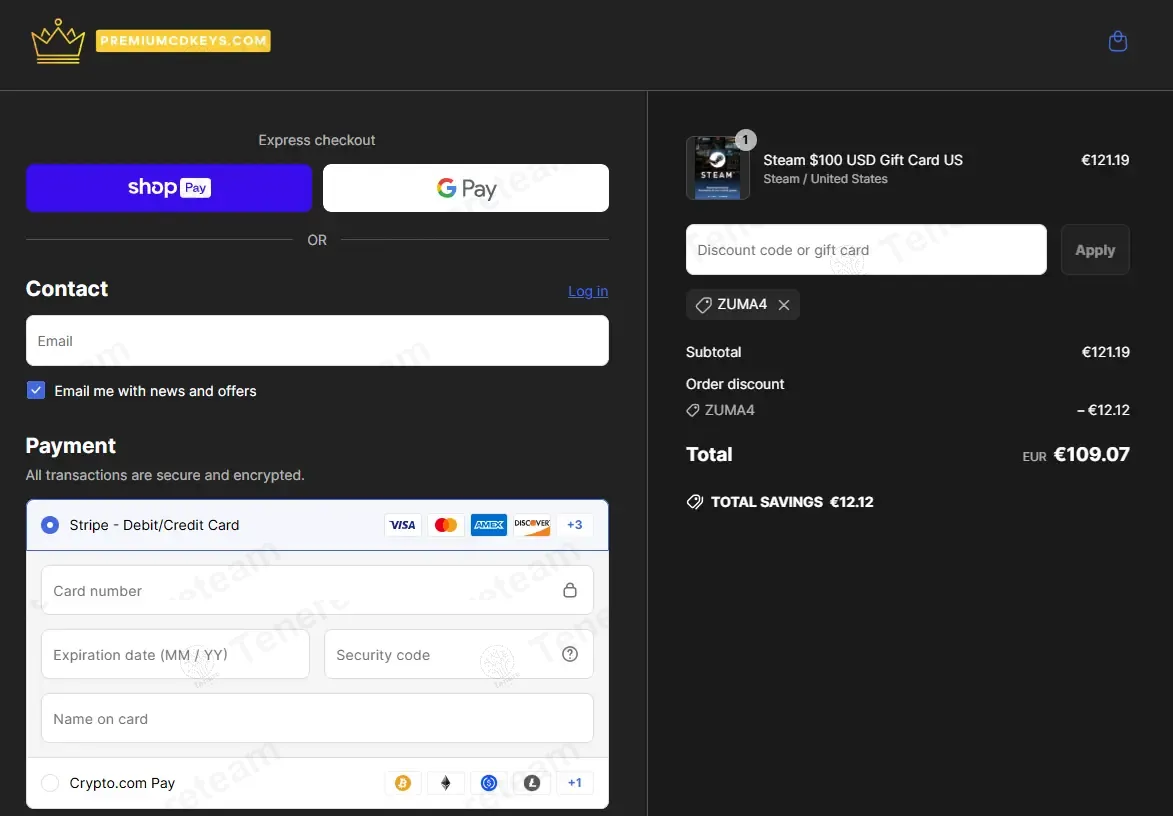This screenshot has width=1173, height=816.
Task: Click the Log in link
Action: pos(588,291)
